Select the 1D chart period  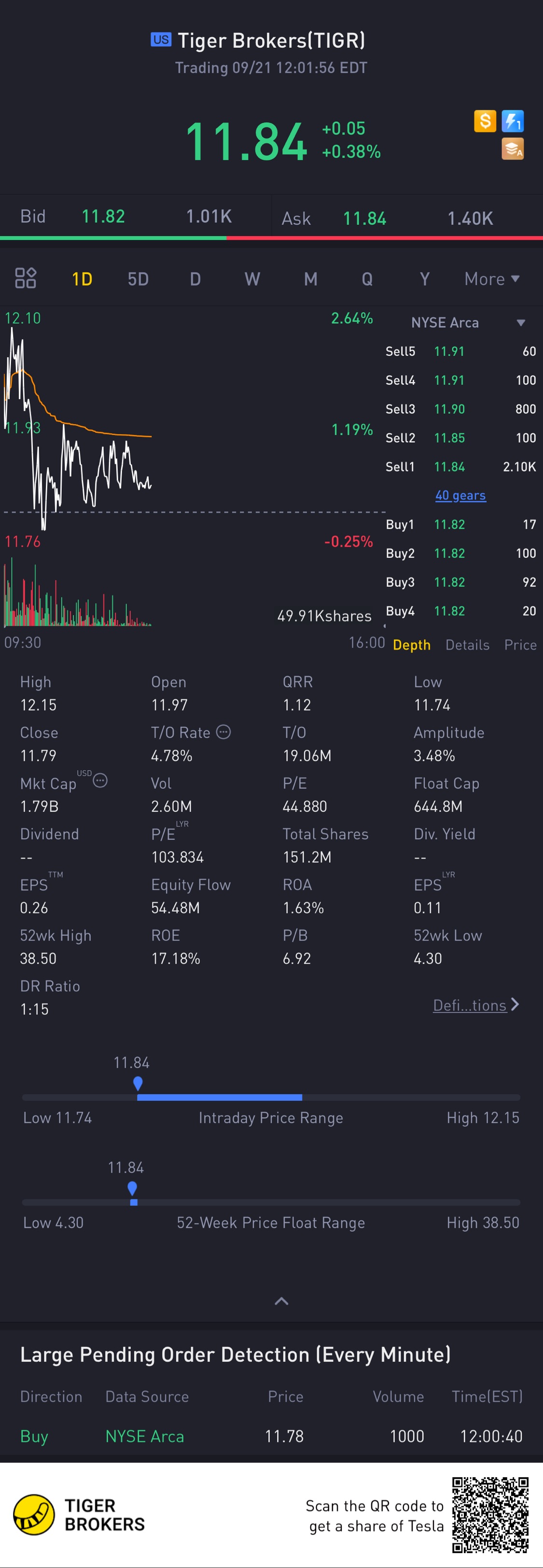pyautogui.click(x=82, y=279)
